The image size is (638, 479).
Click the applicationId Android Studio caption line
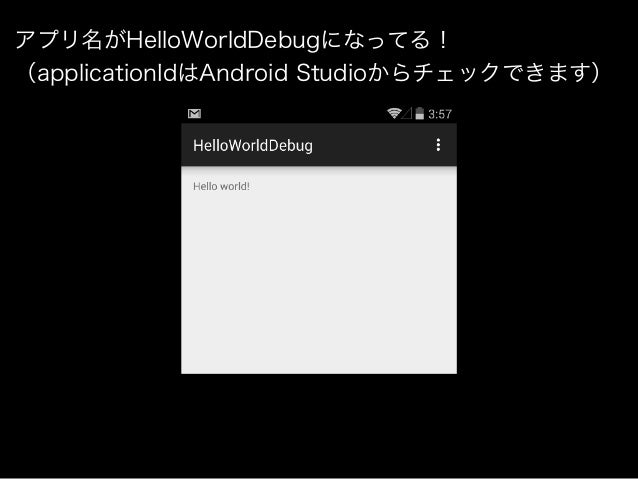(312, 73)
